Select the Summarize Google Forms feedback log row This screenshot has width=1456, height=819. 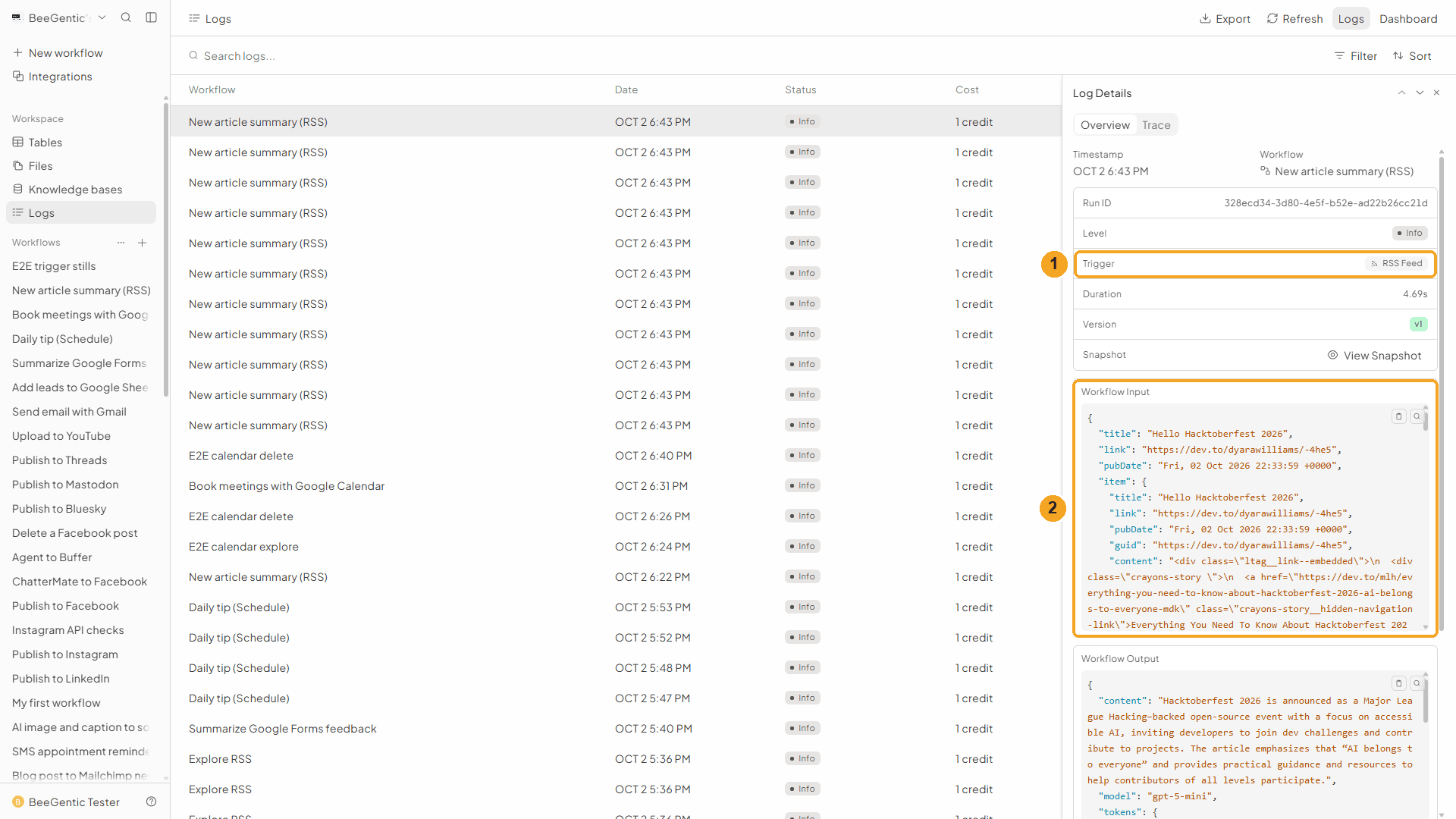(x=616, y=728)
